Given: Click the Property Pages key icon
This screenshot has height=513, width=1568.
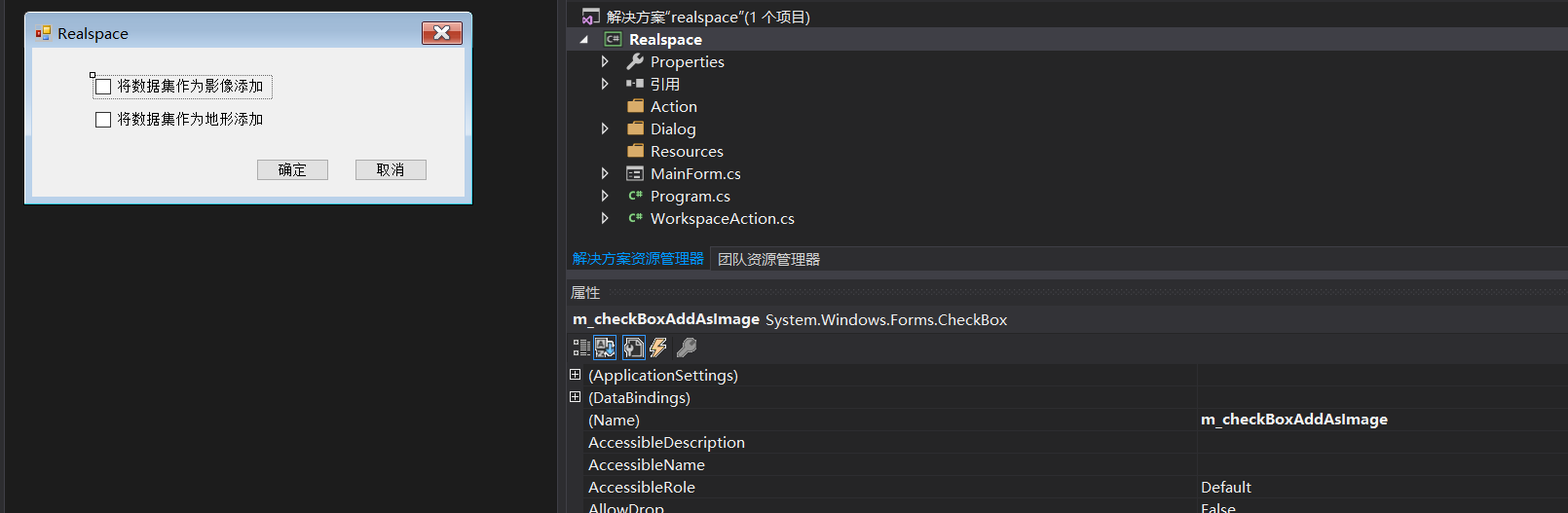Looking at the screenshot, I should click(687, 348).
